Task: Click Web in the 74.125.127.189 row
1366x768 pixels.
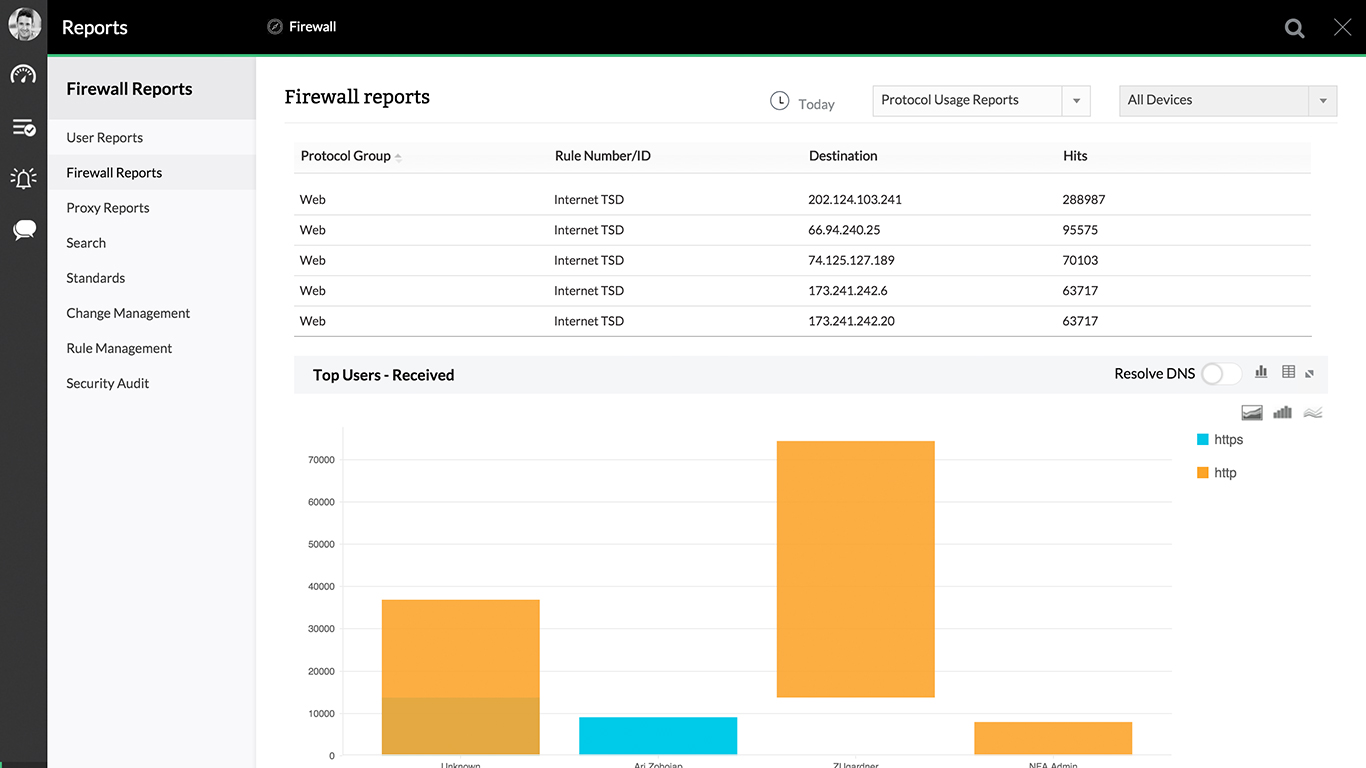Action: coord(313,260)
